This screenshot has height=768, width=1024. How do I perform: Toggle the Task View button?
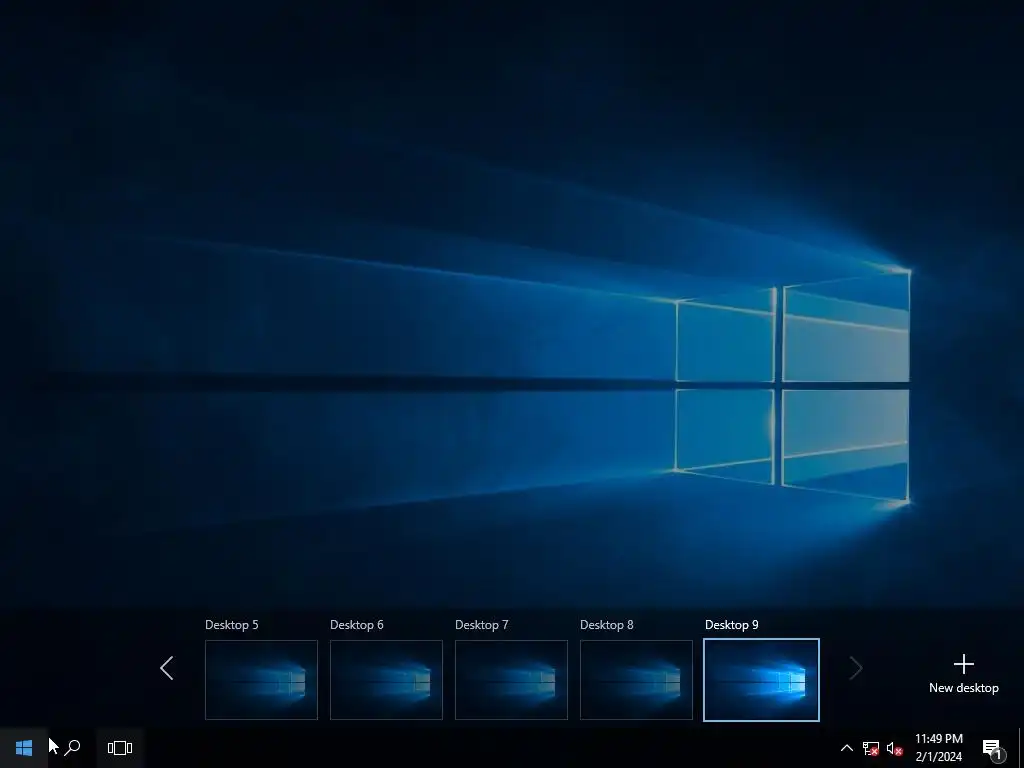click(120, 748)
